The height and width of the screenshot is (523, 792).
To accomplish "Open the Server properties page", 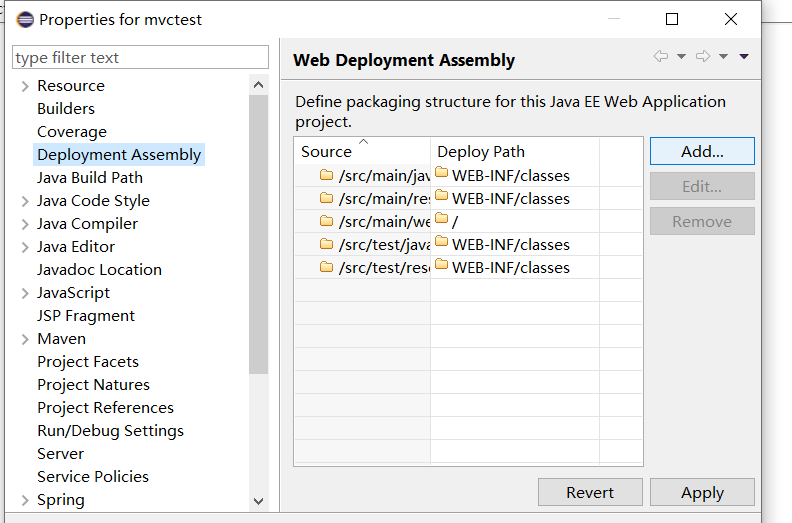I will click(x=60, y=453).
